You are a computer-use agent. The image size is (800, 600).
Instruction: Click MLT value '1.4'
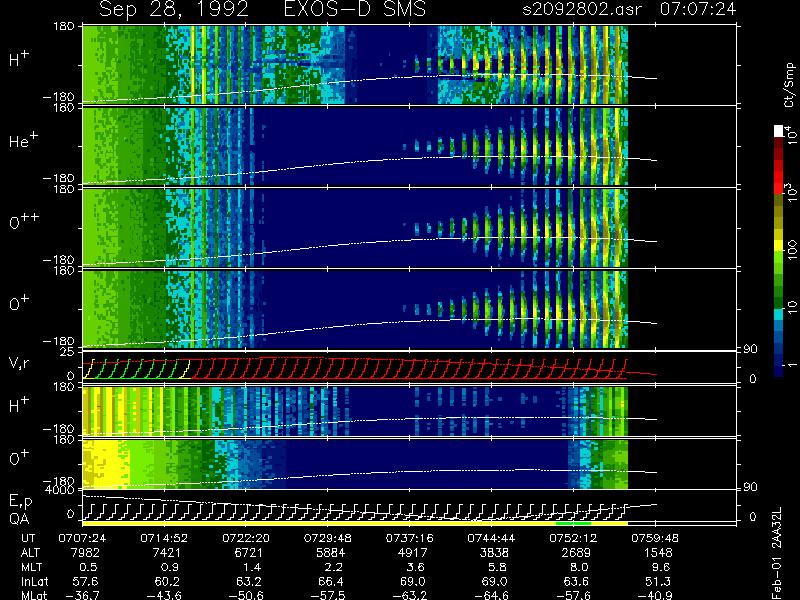252,567
